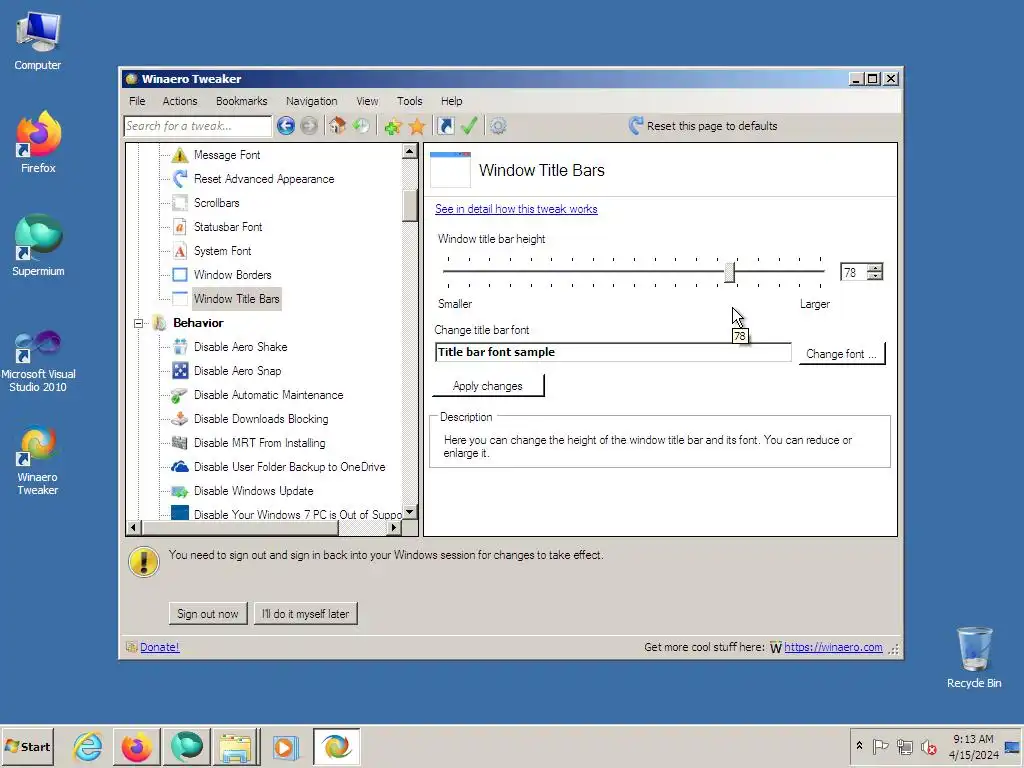Open Windows Explorer folder taskbar icon

tap(234, 746)
